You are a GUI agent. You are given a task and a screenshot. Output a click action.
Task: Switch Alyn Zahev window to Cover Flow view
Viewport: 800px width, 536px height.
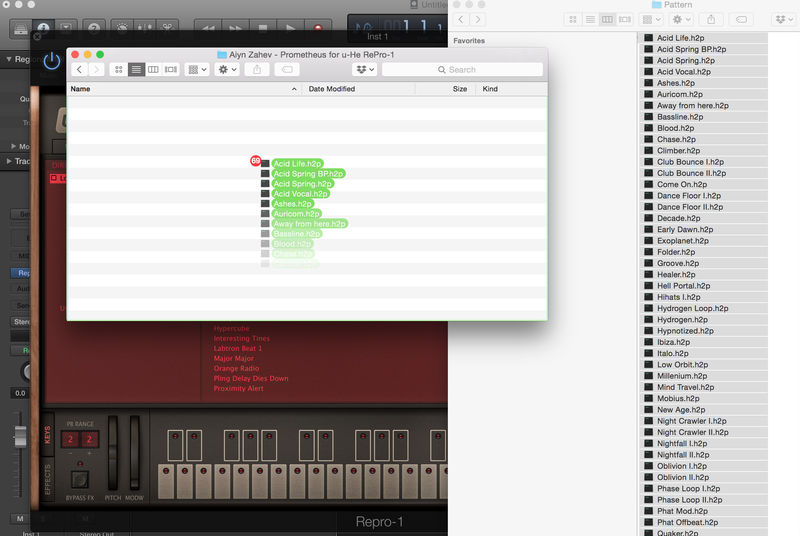(x=170, y=69)
